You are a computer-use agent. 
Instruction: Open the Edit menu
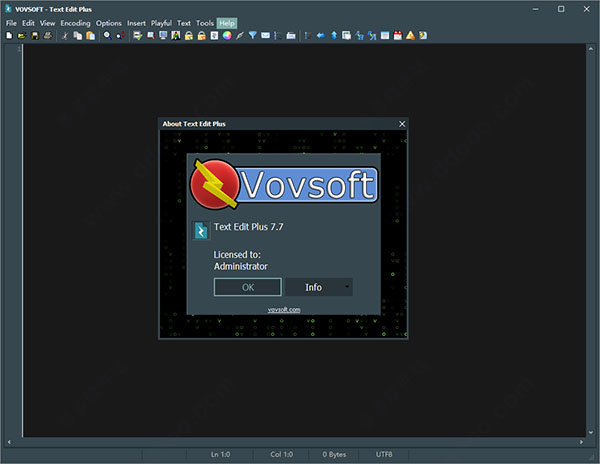point(28,23)
